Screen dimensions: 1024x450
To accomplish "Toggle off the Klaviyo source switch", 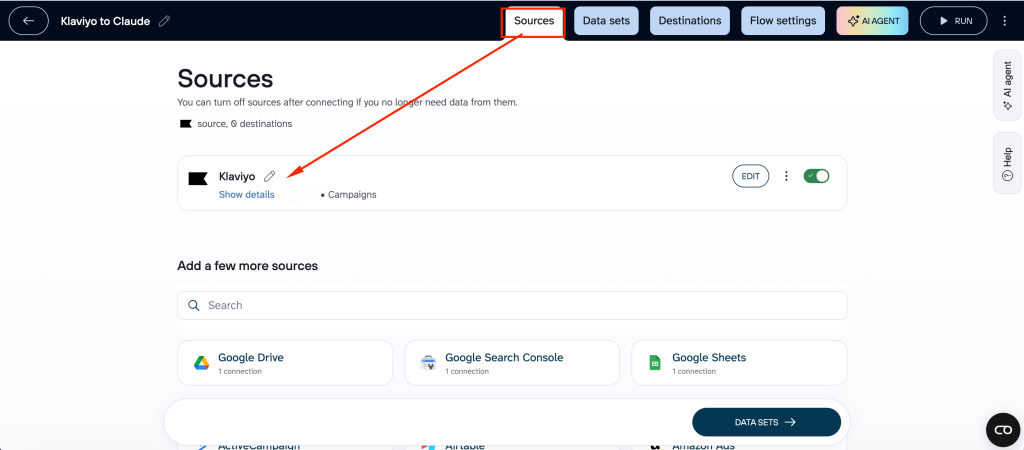I will pyautogui.click(x=816, y=176).
